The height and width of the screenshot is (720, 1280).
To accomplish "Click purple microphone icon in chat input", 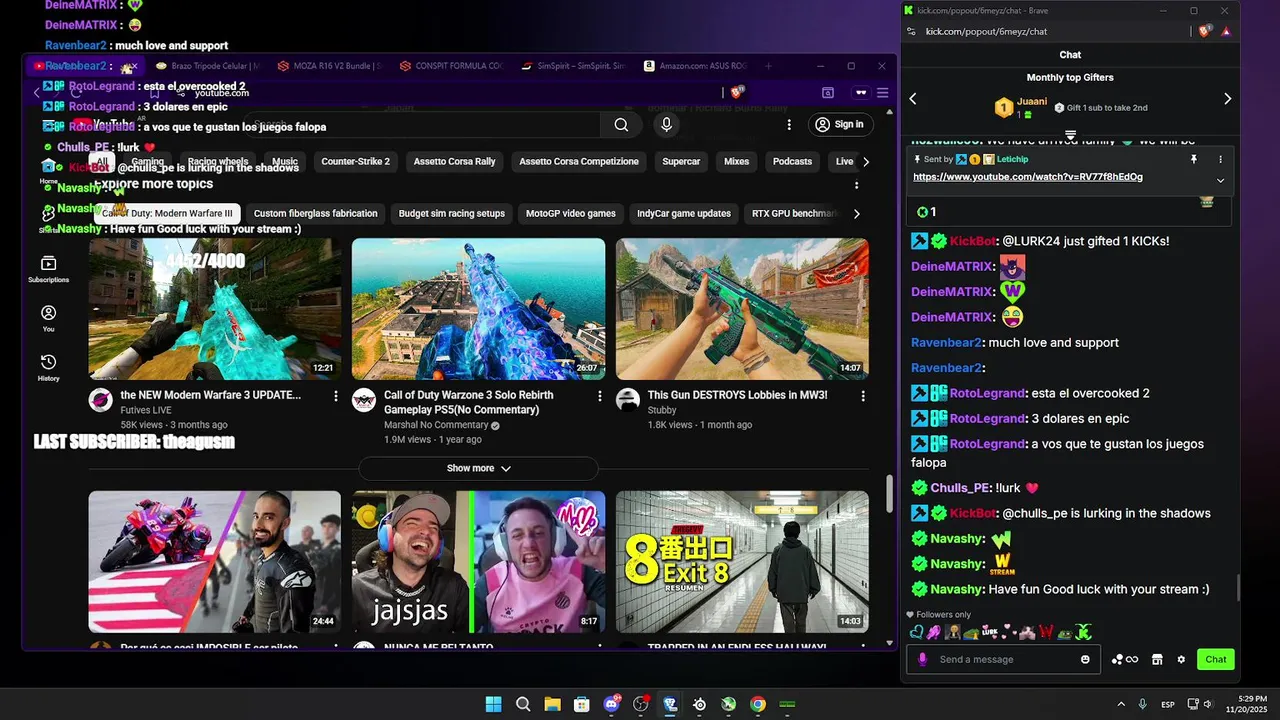I will click(x=922, y=659).
